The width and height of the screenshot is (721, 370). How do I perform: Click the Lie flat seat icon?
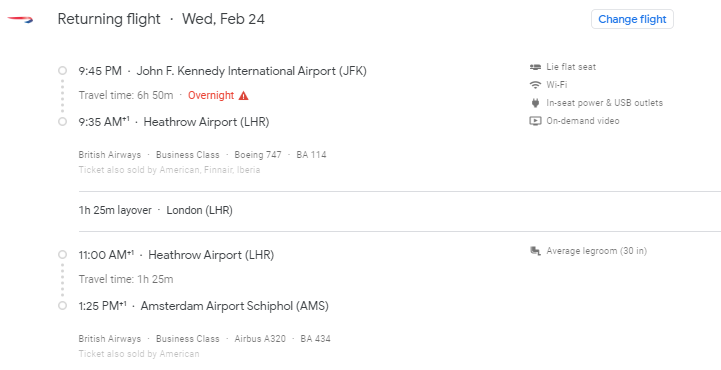(x=535, y=67)
